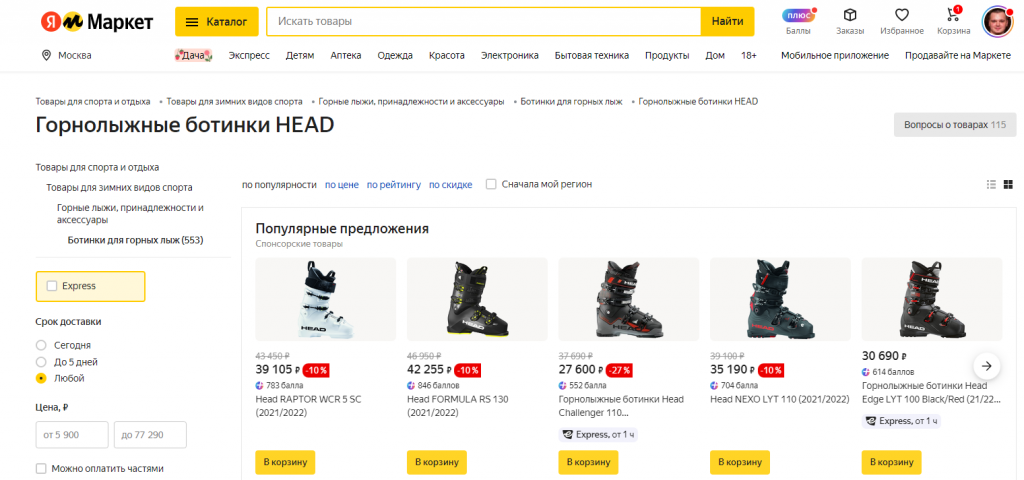The image size is (1024, 480).
Task: Sort products по популярности
Action: (x=280, y=185)
